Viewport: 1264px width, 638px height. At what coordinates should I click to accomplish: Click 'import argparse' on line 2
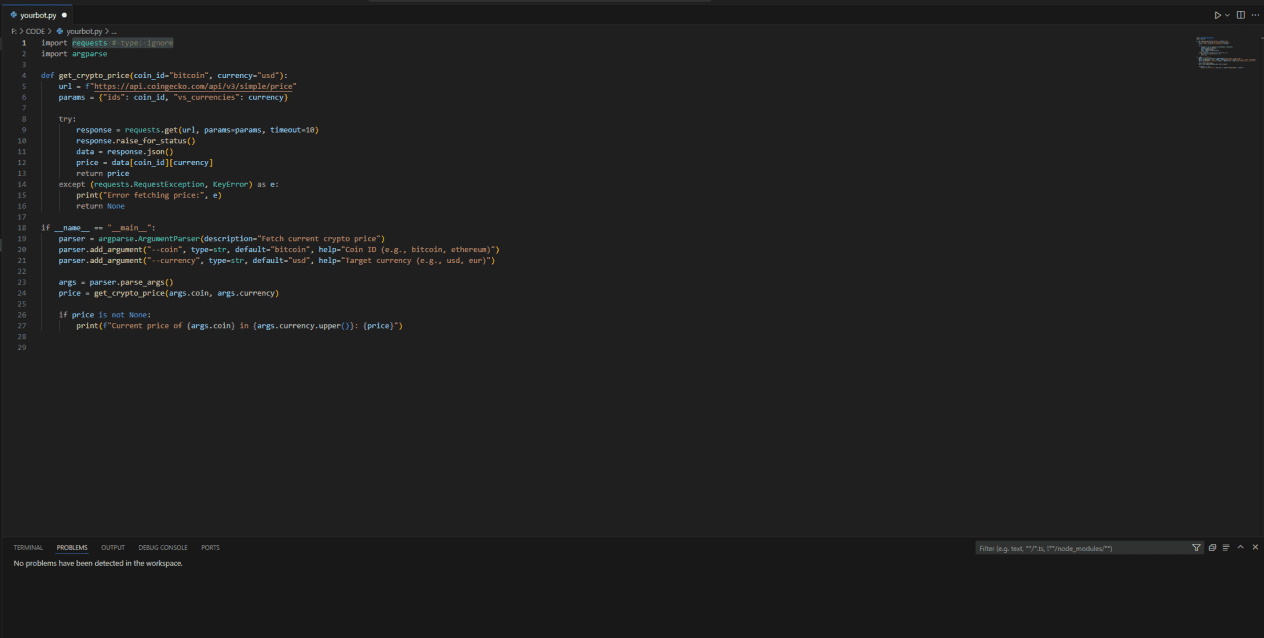click(x=74, y=54)
